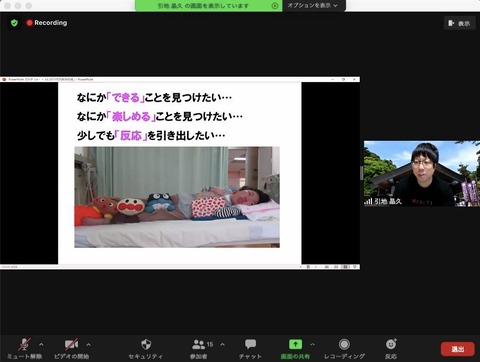Viewport: 480px width, 362px height.
Task: Open オプションを表示 dropdown
Action: click(312, 5)
